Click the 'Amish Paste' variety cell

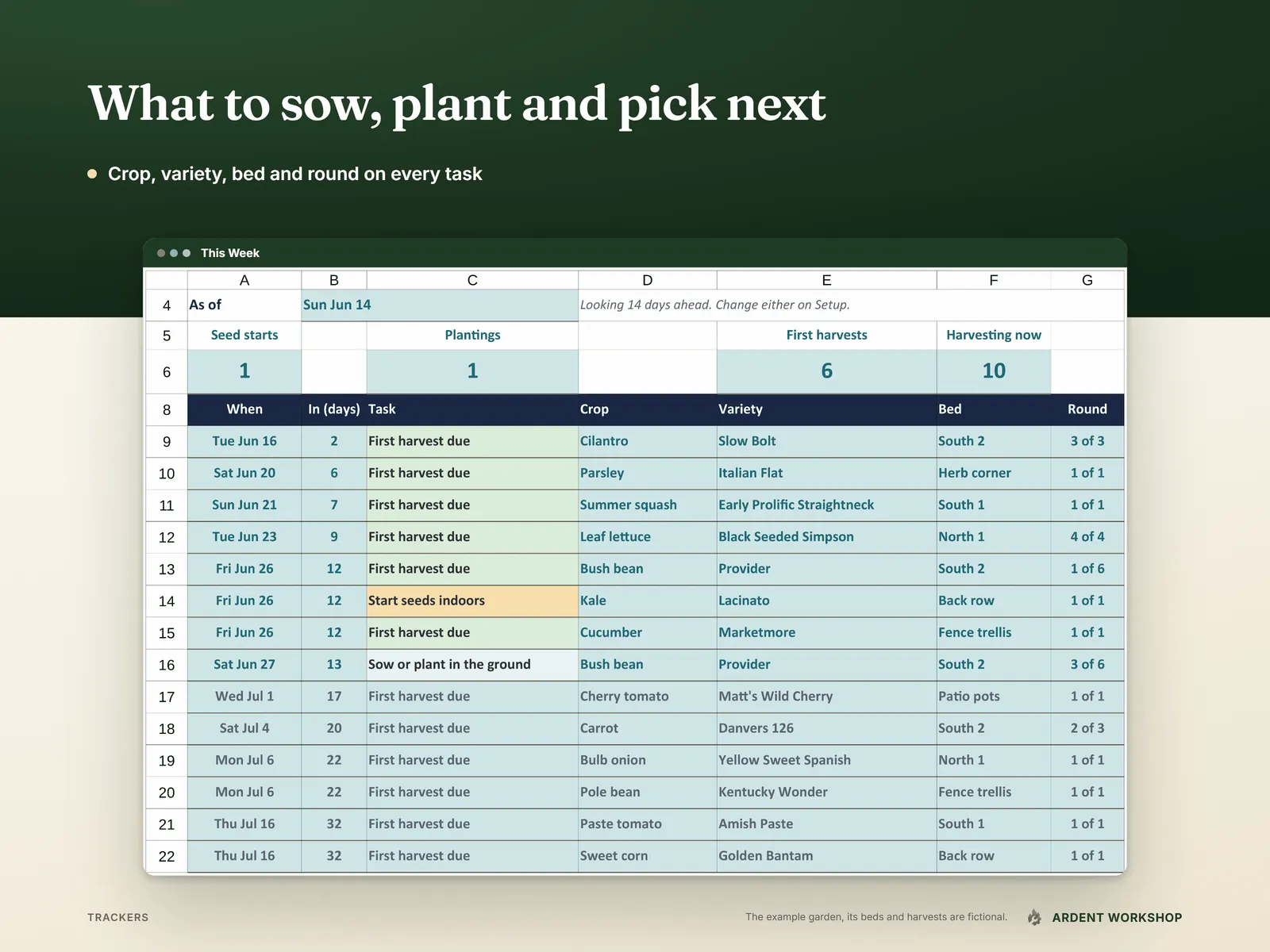coord(826,824)
